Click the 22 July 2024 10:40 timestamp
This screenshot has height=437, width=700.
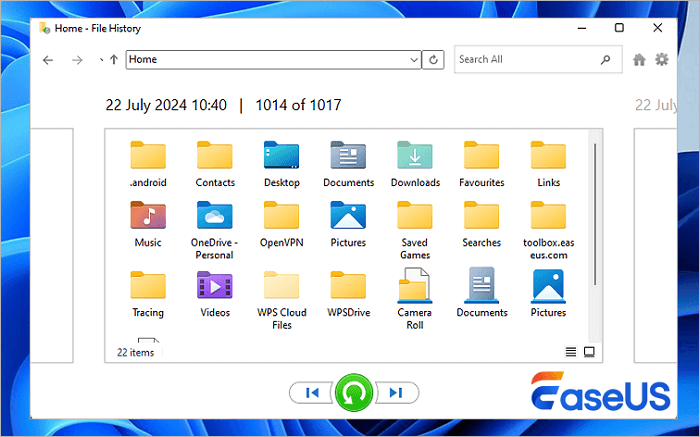pyautogui.click(x=166, y=105)
